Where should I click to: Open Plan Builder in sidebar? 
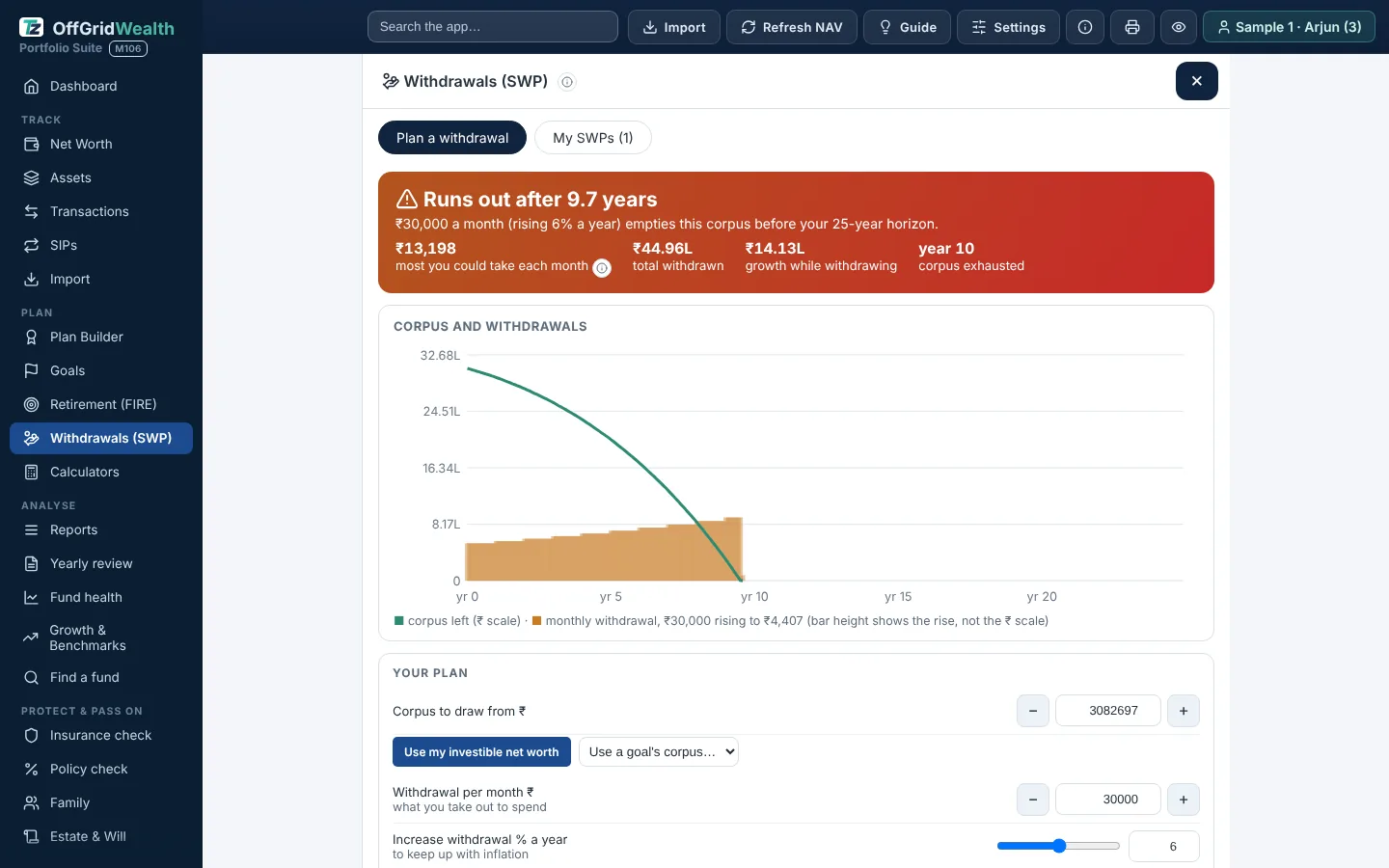[101, 337]
